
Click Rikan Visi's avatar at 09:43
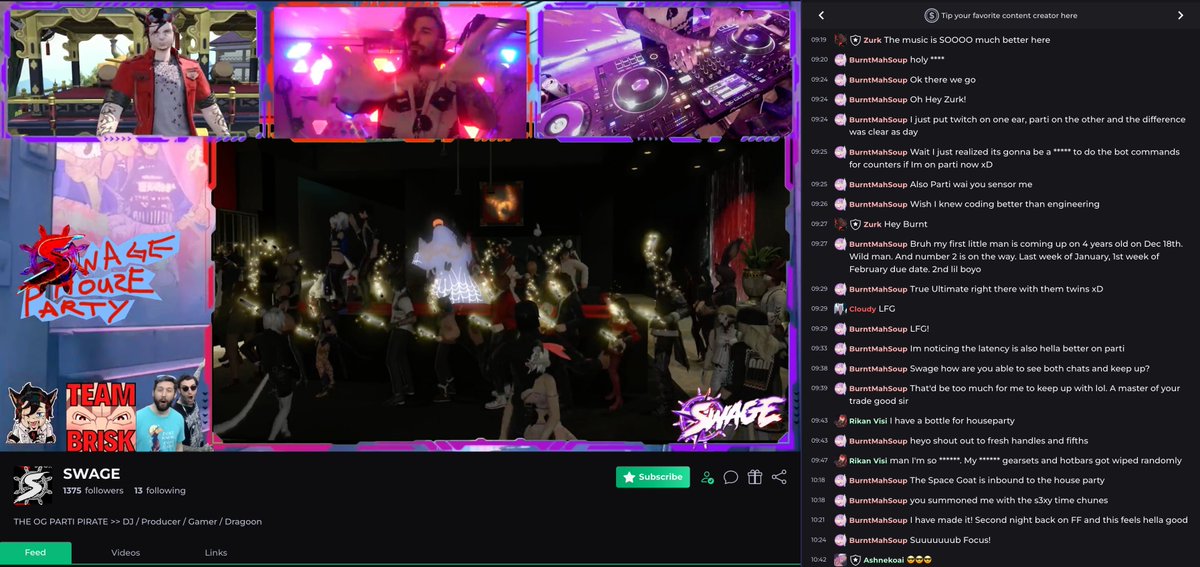(x=840, y=421)
